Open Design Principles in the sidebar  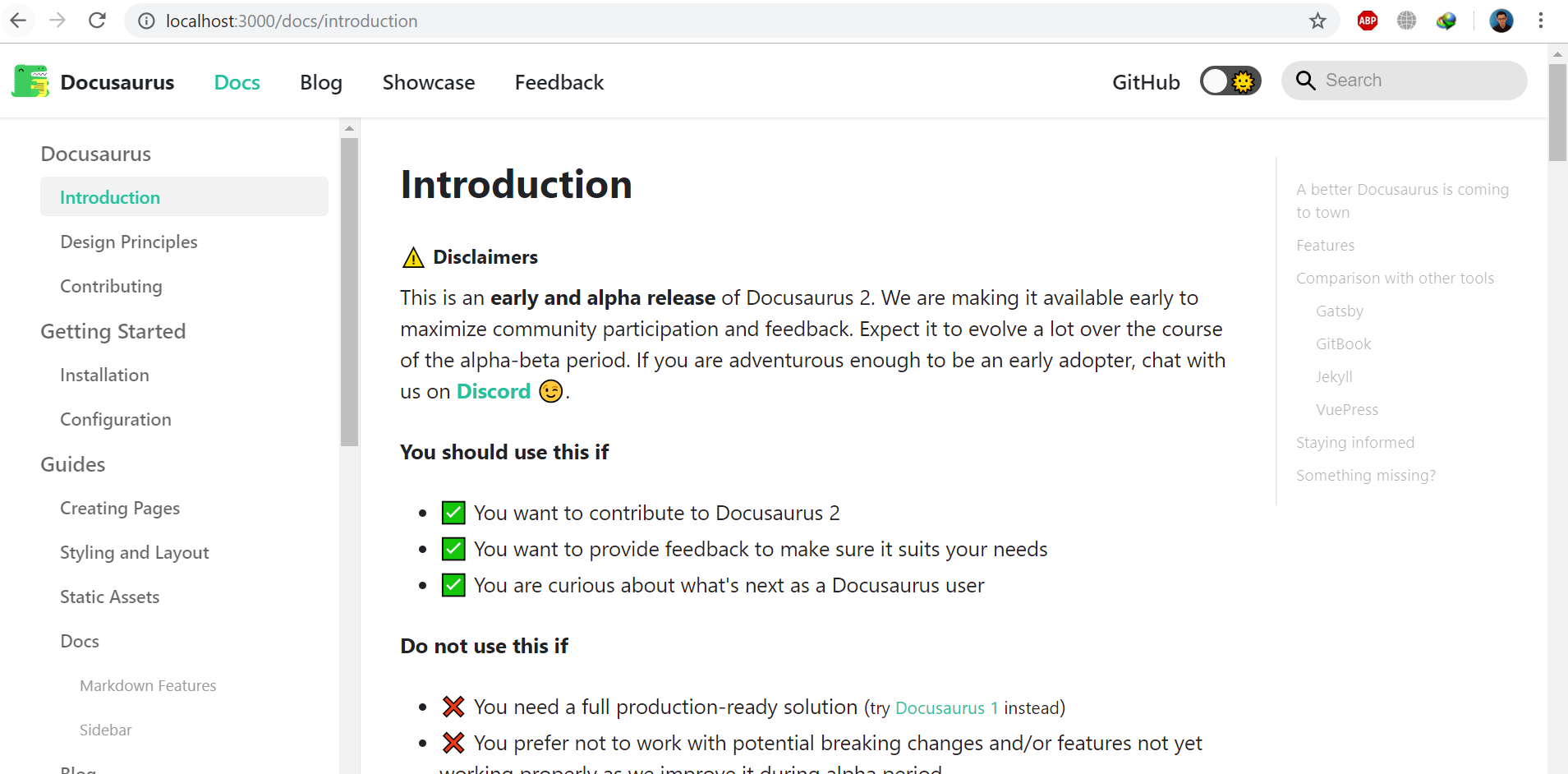[x=129, y=242]
